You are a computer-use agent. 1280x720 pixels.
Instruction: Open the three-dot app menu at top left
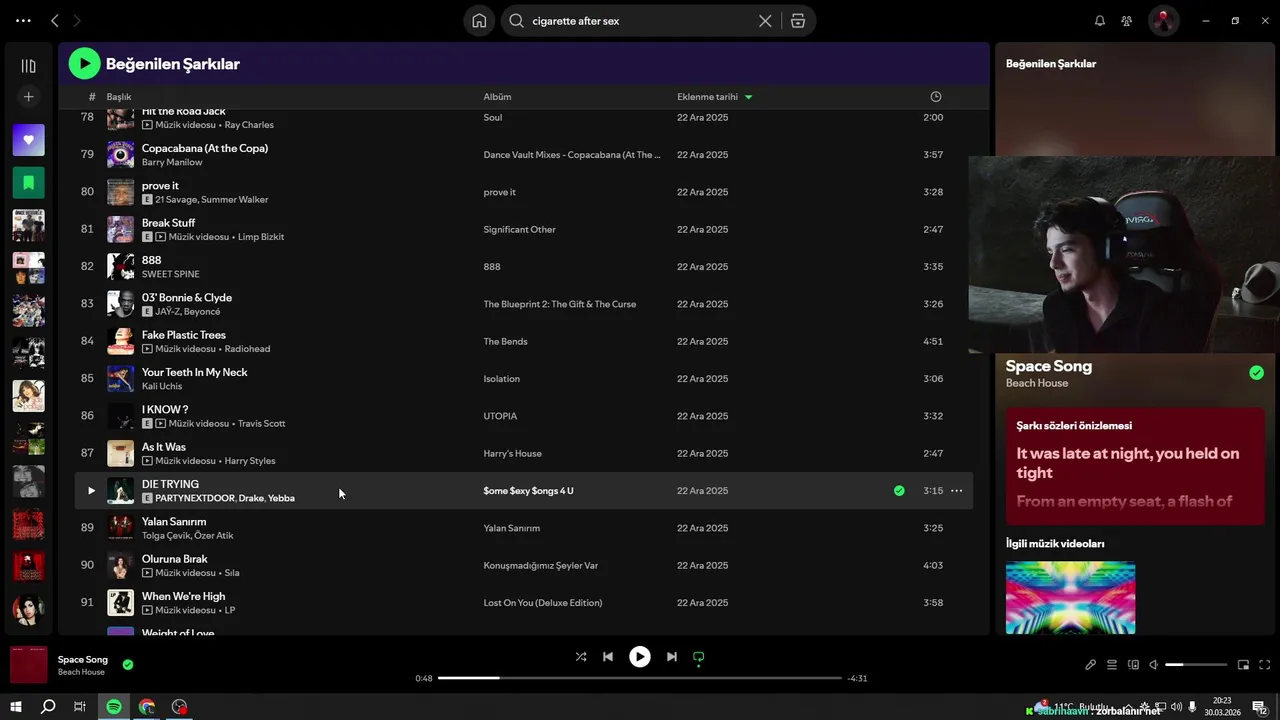(23, 21)
